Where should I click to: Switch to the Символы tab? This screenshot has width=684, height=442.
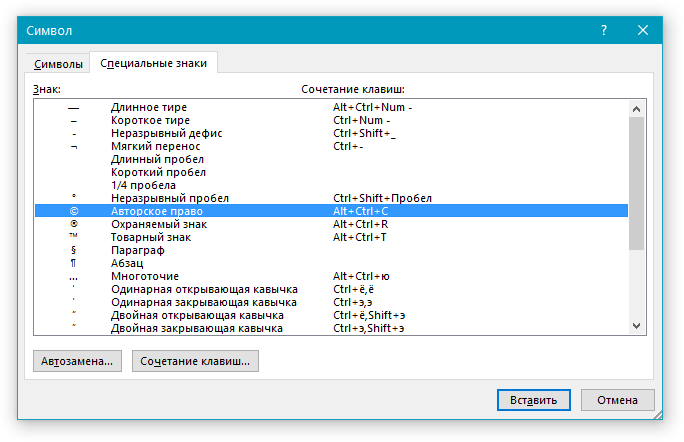coord(58,64)
